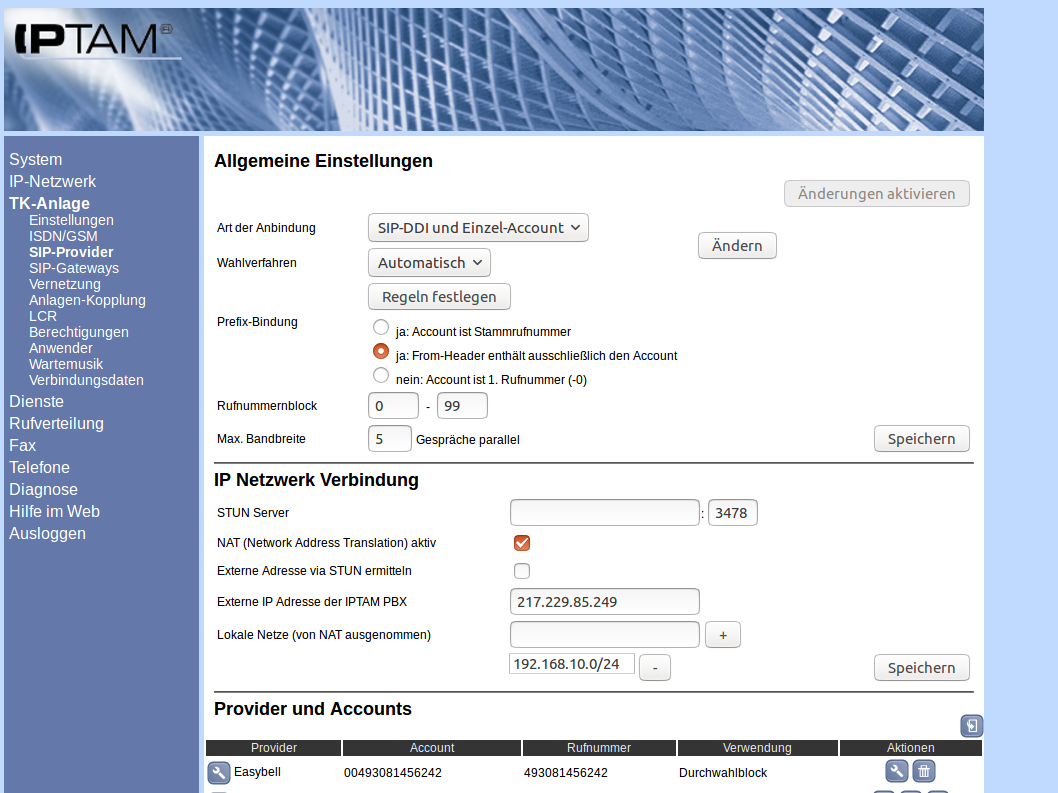
Task: Add a local network with the + button
Action: 722,635
